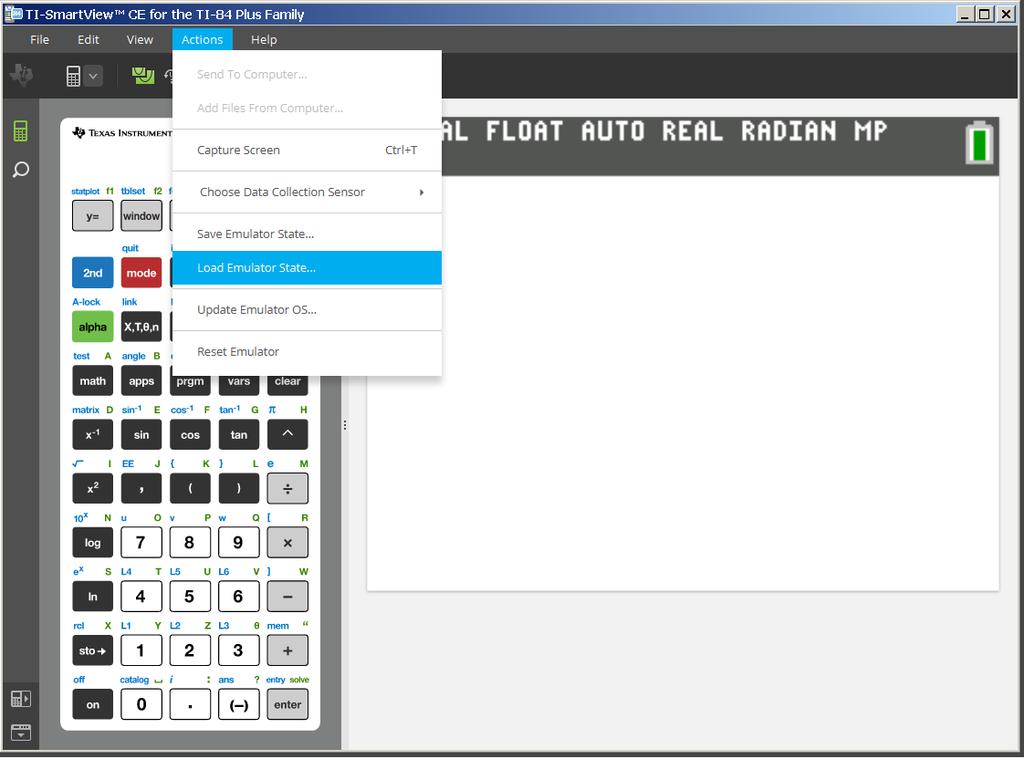Open the Edit menu
This screenshot has height=759, width=1024.
(x=88, y=40)
